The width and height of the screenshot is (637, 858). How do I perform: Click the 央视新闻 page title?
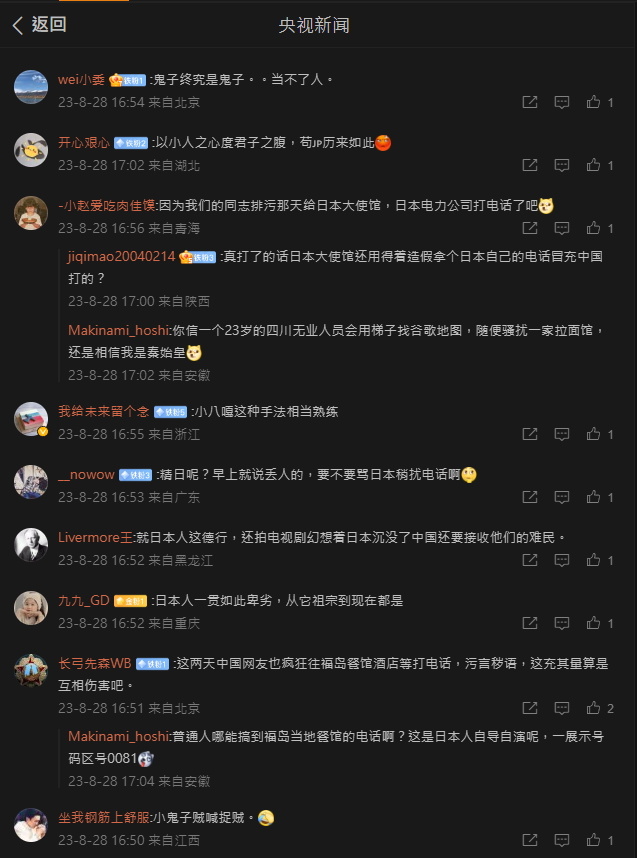[x=314, y=25]
